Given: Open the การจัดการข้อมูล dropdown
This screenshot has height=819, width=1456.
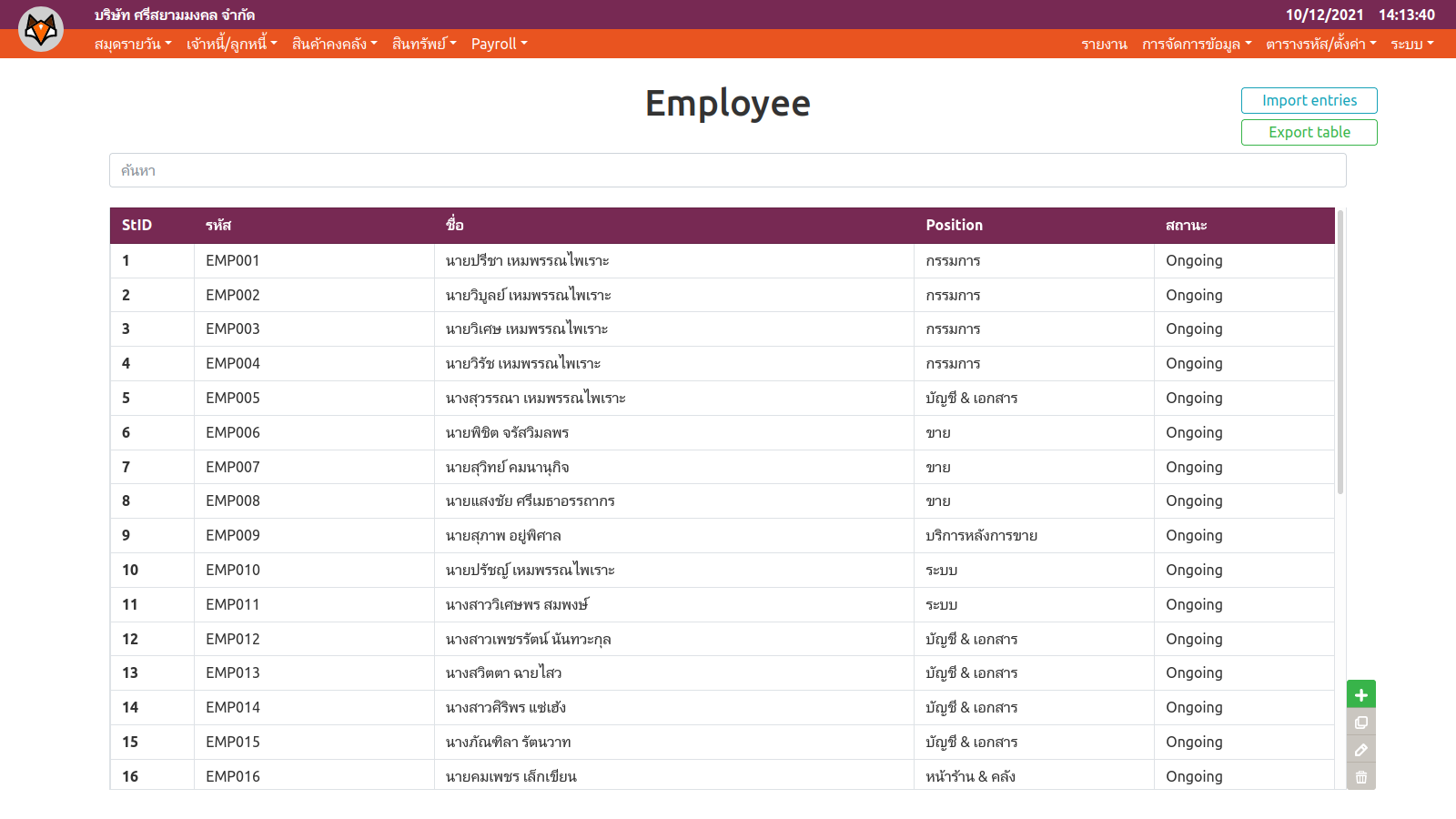Looking at the screenshot, I should click(x=1197, y=44).
